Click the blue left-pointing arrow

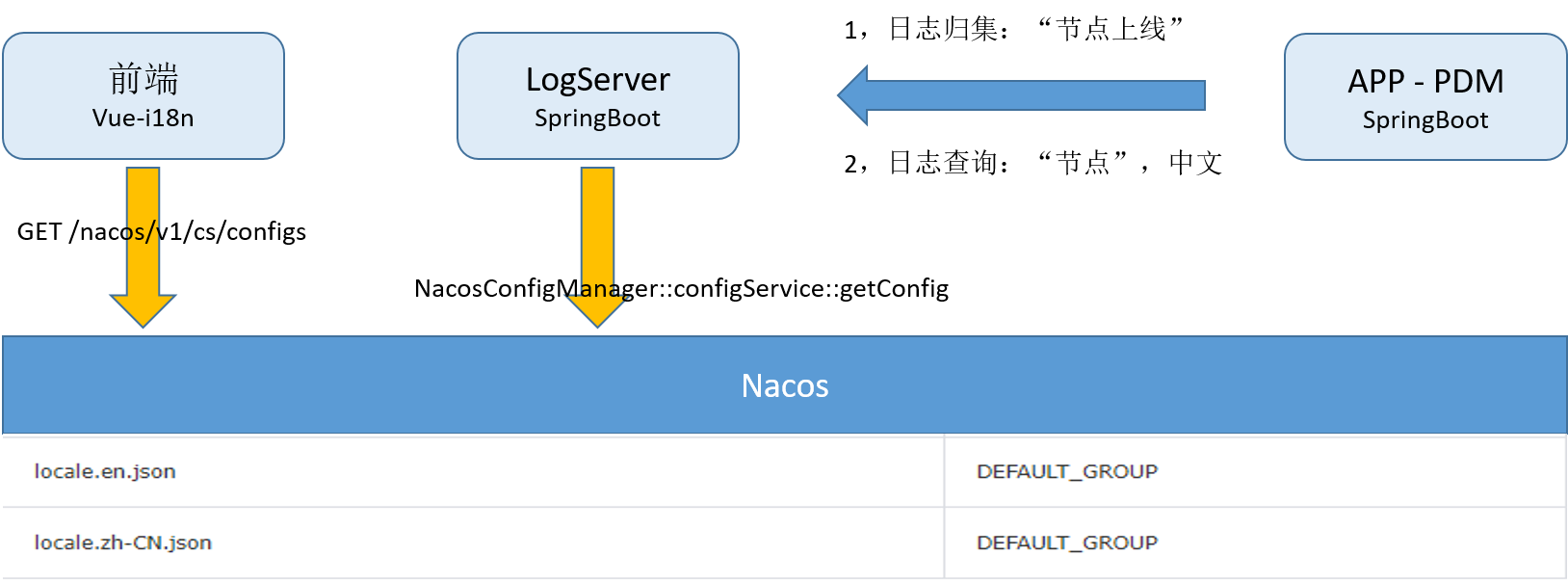click(1021, 95)
